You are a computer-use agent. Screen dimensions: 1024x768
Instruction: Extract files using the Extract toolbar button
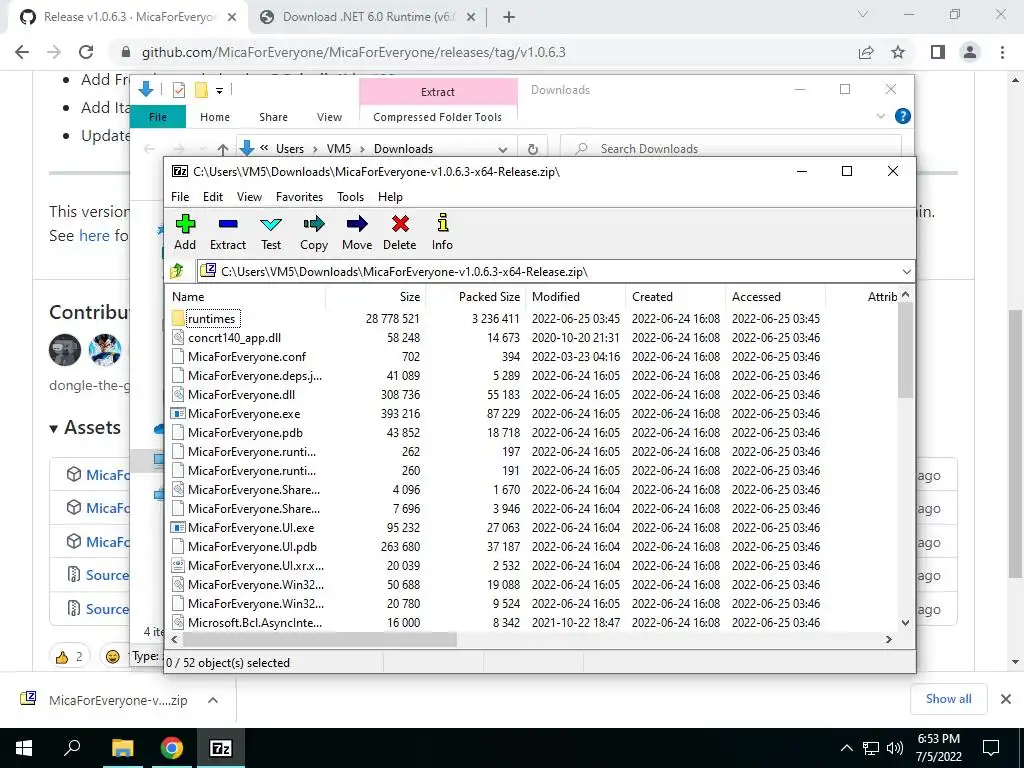[x=228, y=232]
